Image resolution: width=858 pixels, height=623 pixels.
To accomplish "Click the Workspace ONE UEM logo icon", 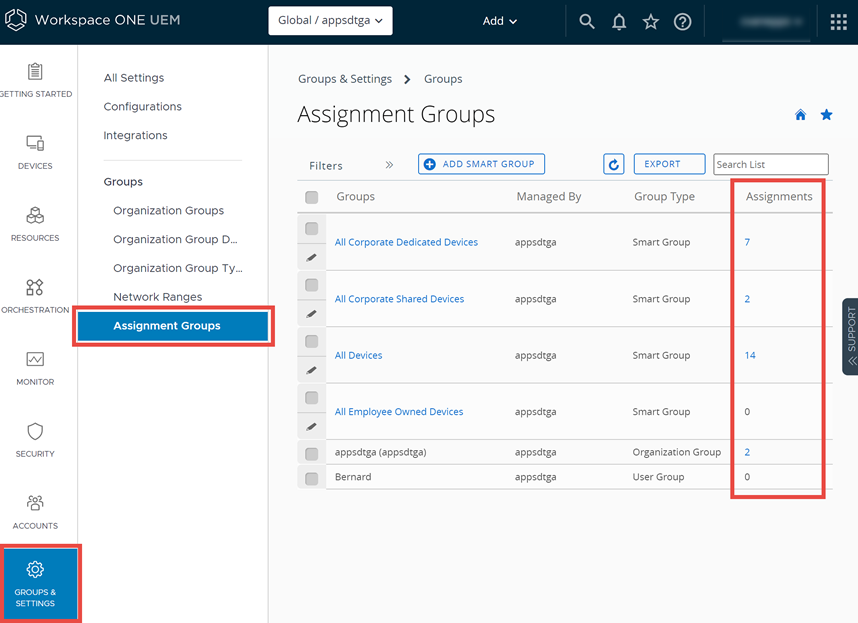I will pyautogui.click(x=15, y=20).
